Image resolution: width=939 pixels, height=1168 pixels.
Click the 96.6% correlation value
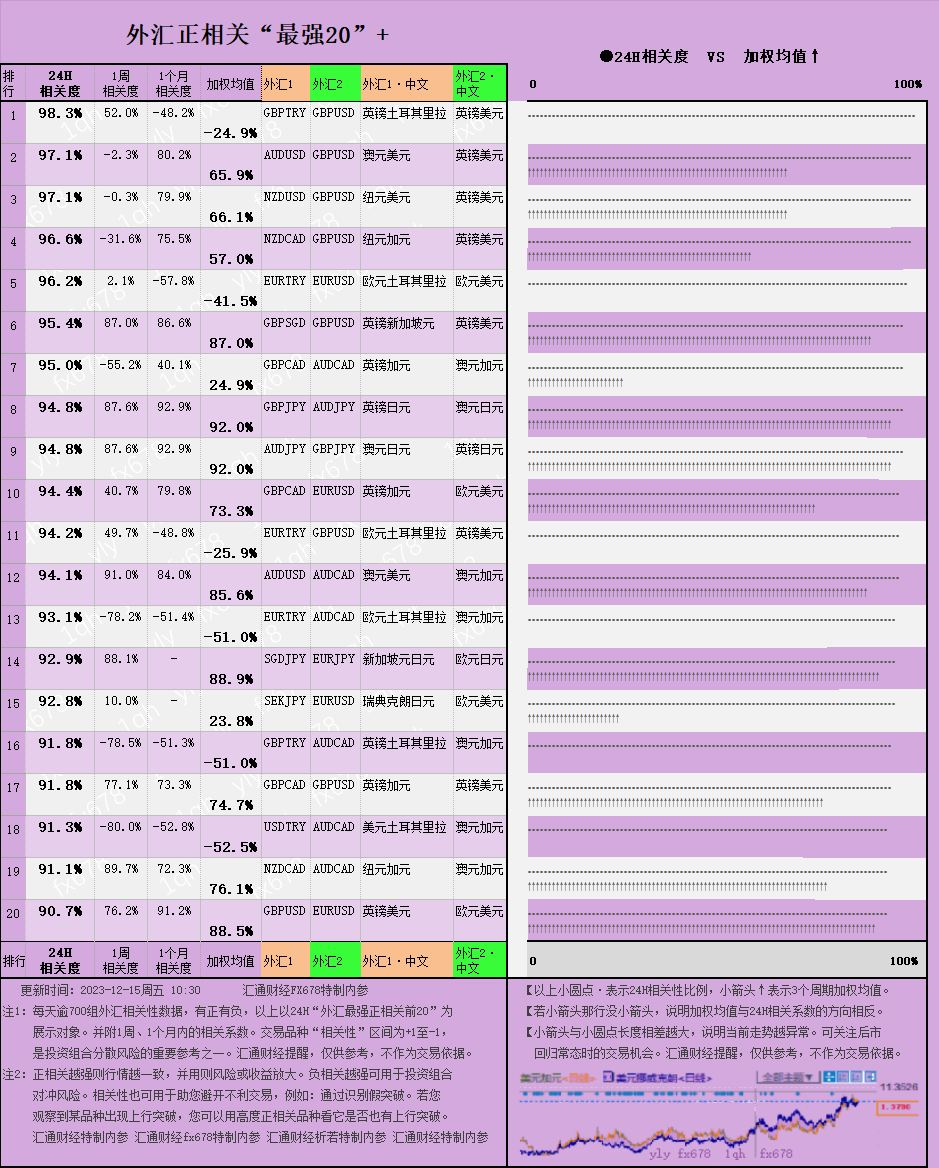60,239
